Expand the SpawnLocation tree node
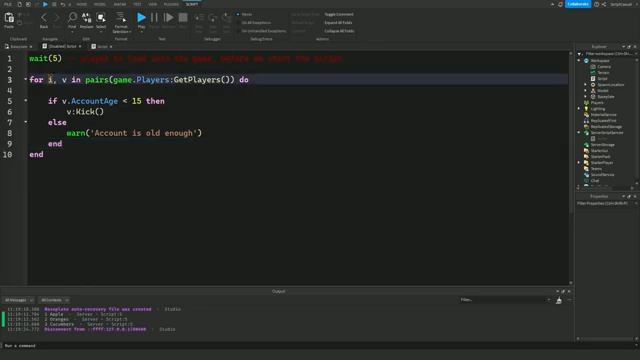 [585, 84]
